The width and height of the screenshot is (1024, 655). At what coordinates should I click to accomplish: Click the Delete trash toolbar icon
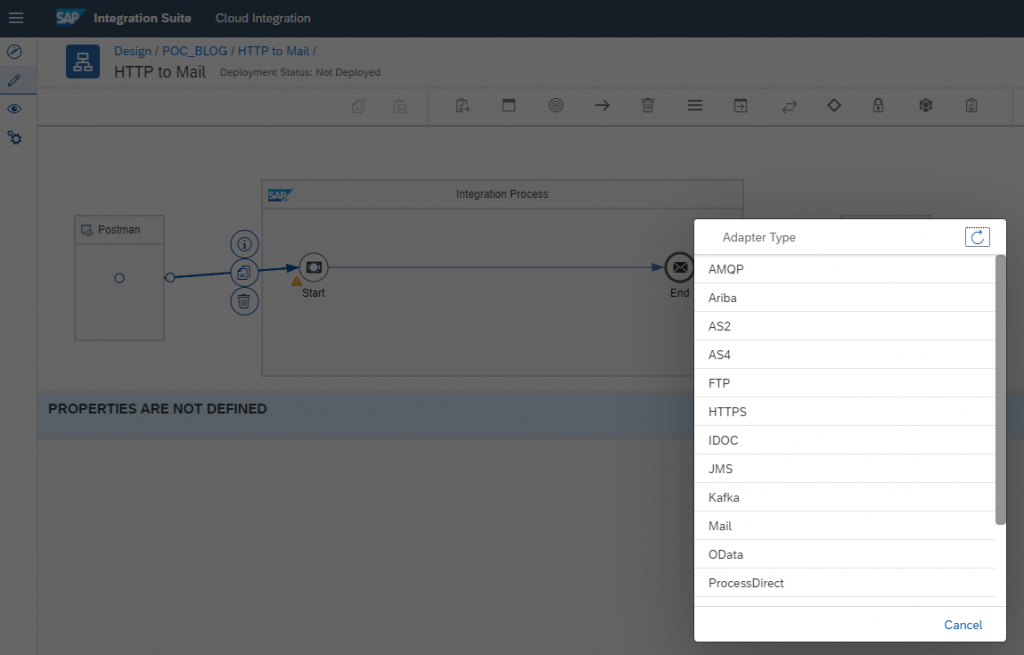(648, 105)
